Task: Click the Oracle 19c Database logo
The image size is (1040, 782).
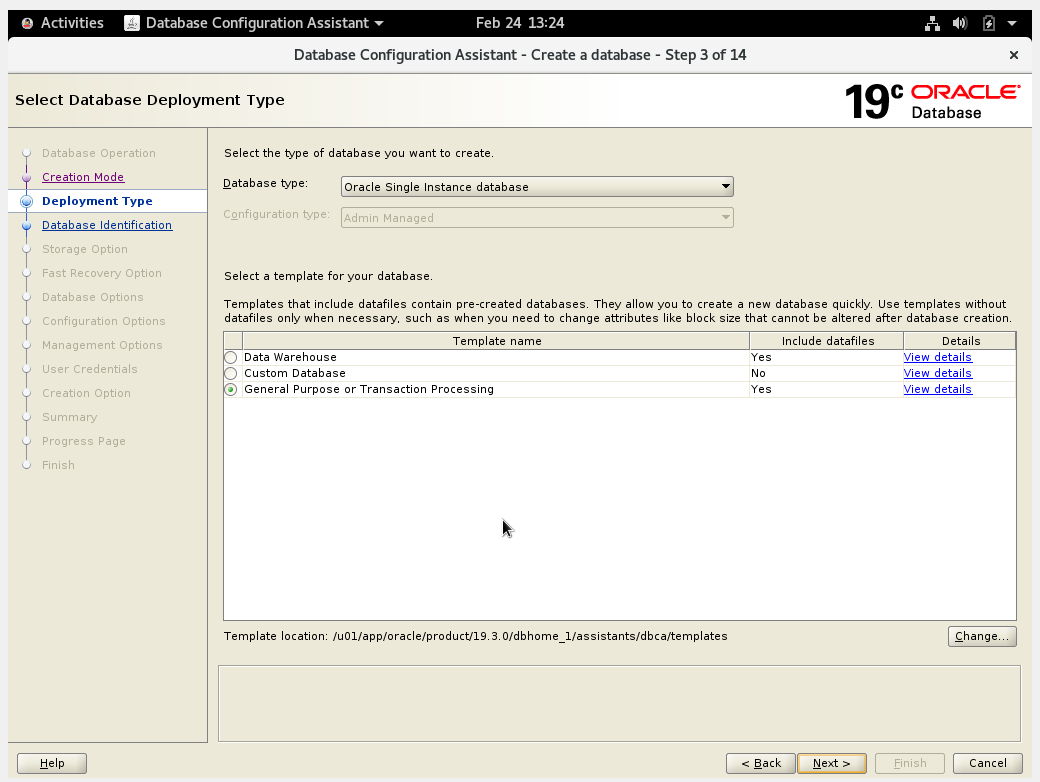Action: (x=932, y=101)
